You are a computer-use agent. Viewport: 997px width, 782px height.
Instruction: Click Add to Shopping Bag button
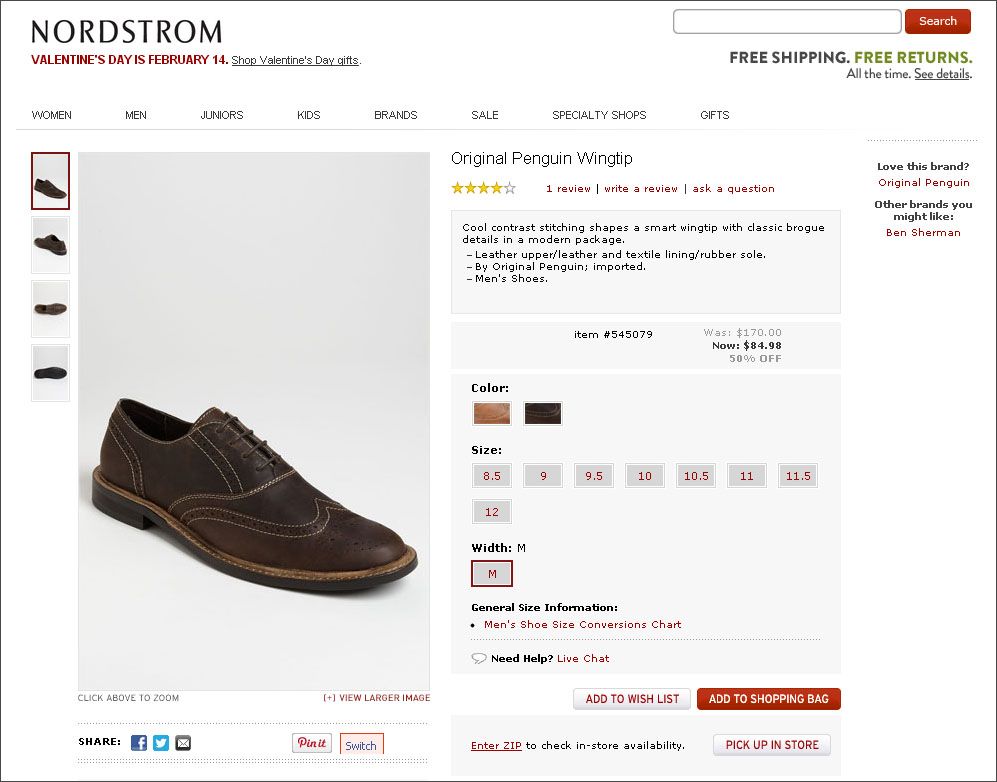point(769,699)
